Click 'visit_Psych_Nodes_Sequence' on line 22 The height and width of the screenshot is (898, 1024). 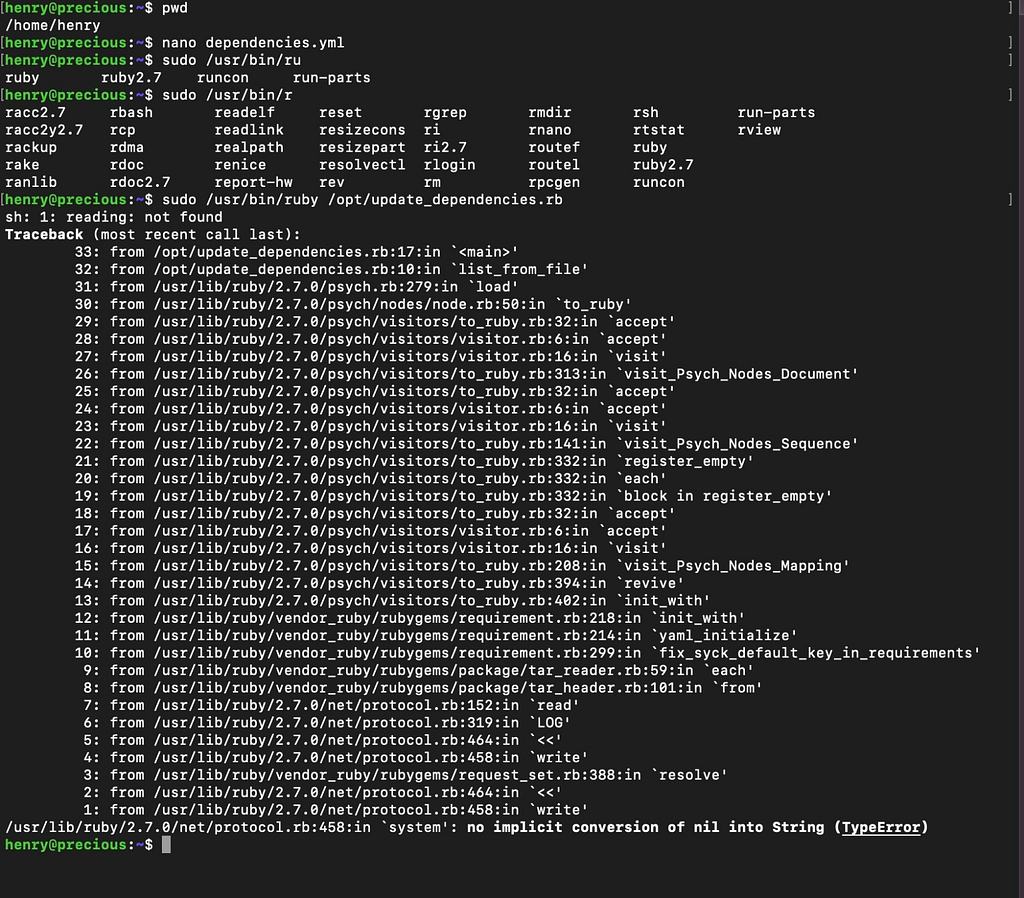point(737,444)
